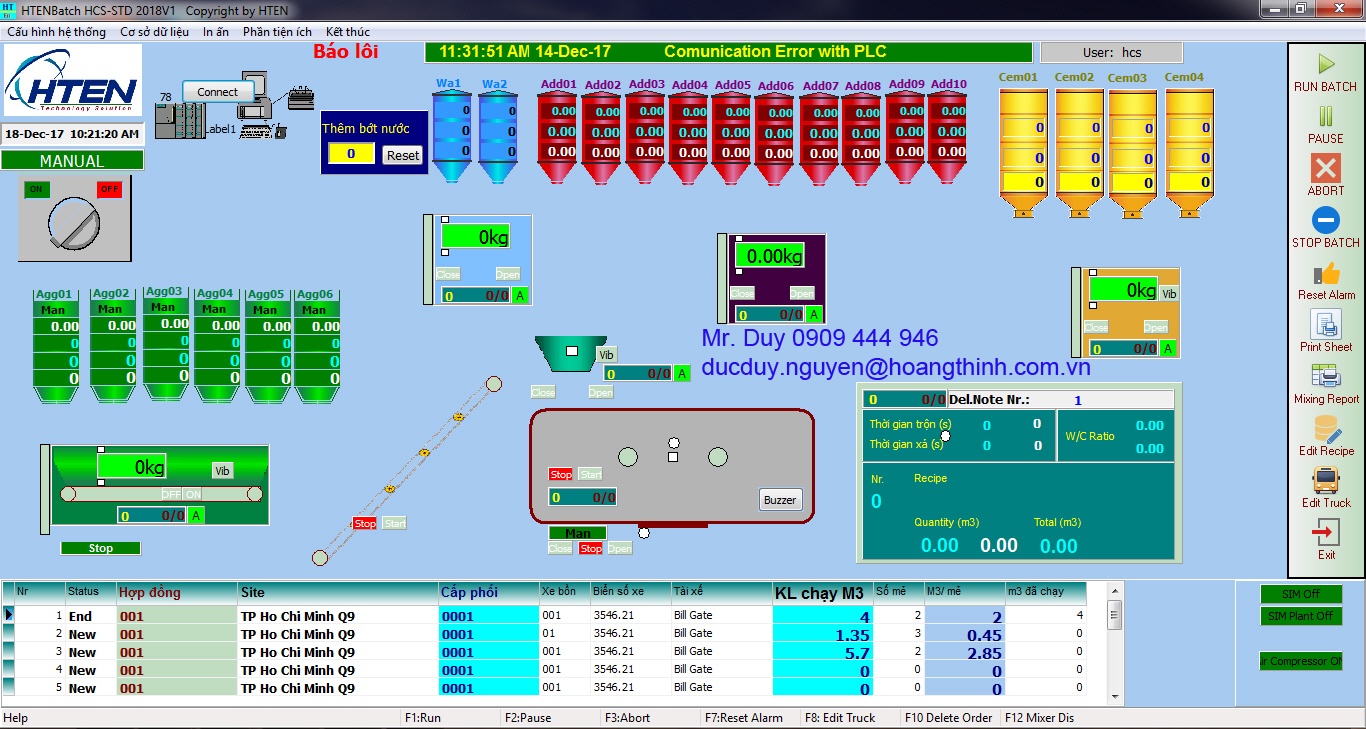
Task: Toggle the SIM Off button
Action: click(1301, 594)
